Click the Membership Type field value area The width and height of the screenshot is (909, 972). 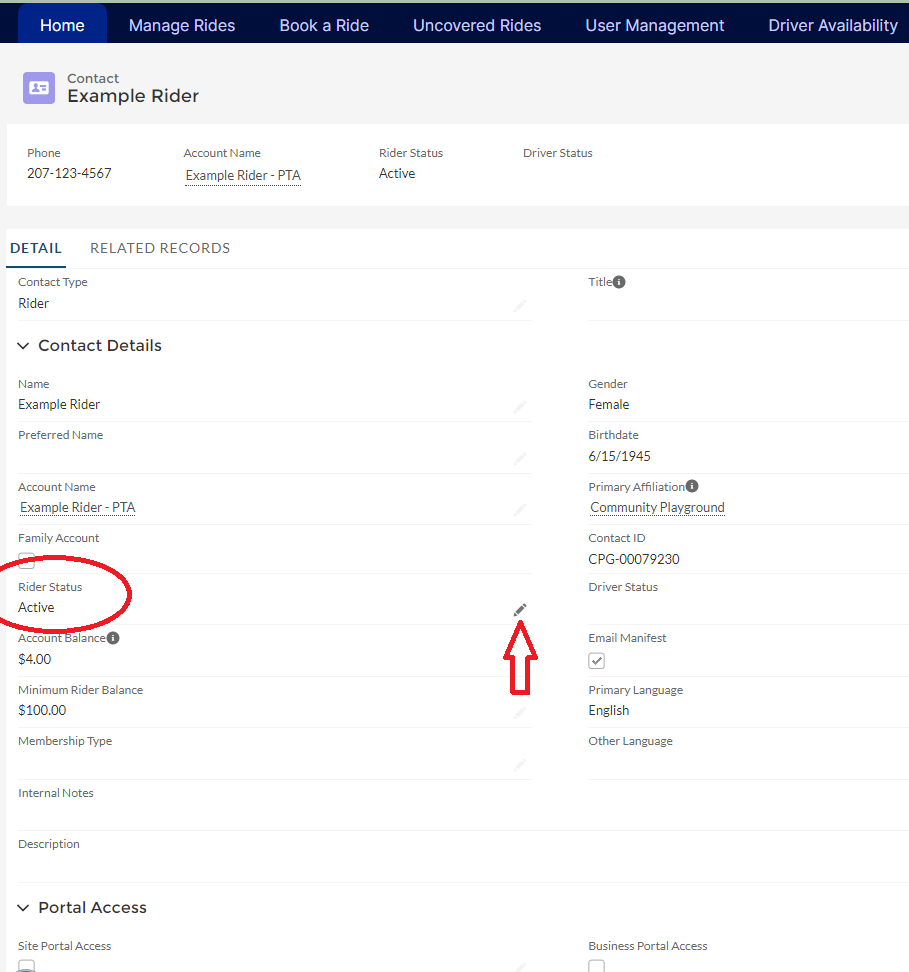pos(260,763)
